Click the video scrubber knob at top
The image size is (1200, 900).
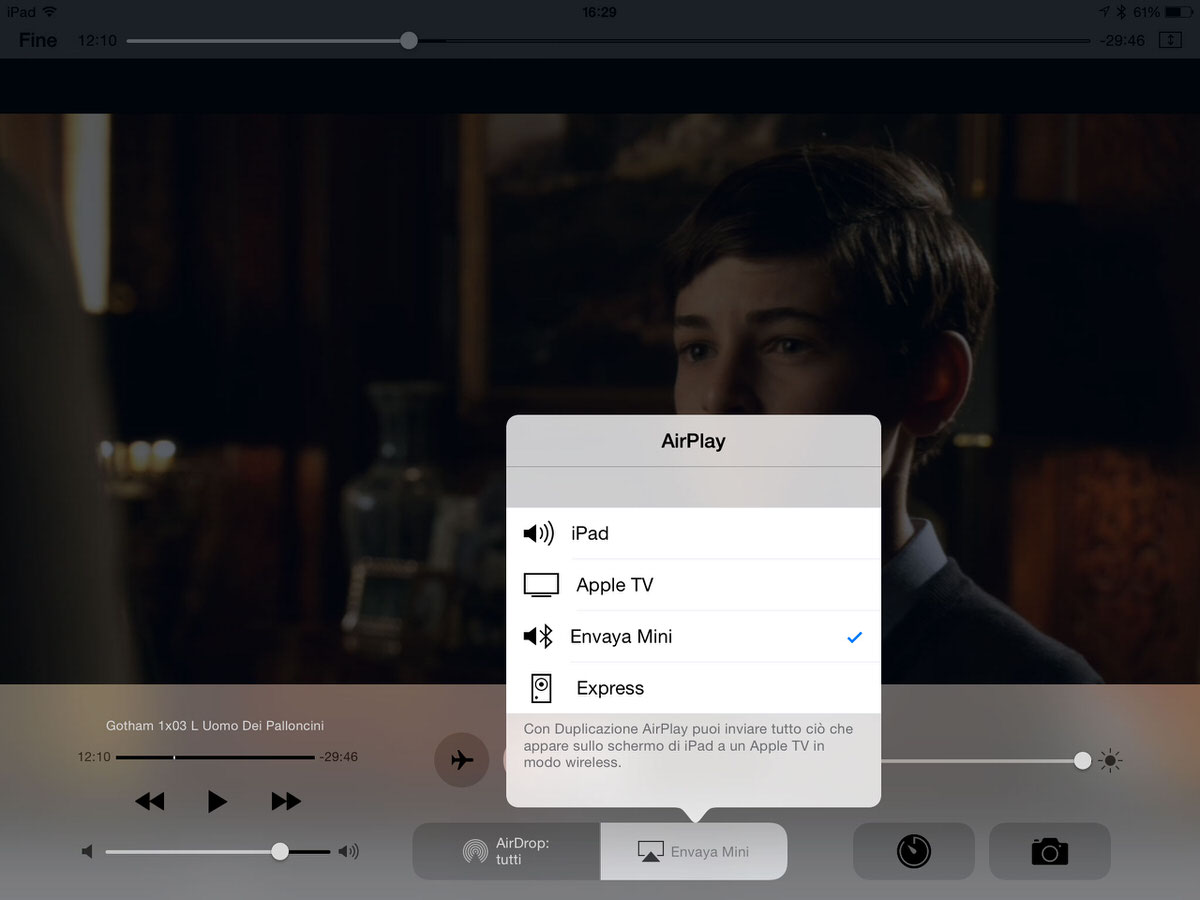tap(408, 40)
